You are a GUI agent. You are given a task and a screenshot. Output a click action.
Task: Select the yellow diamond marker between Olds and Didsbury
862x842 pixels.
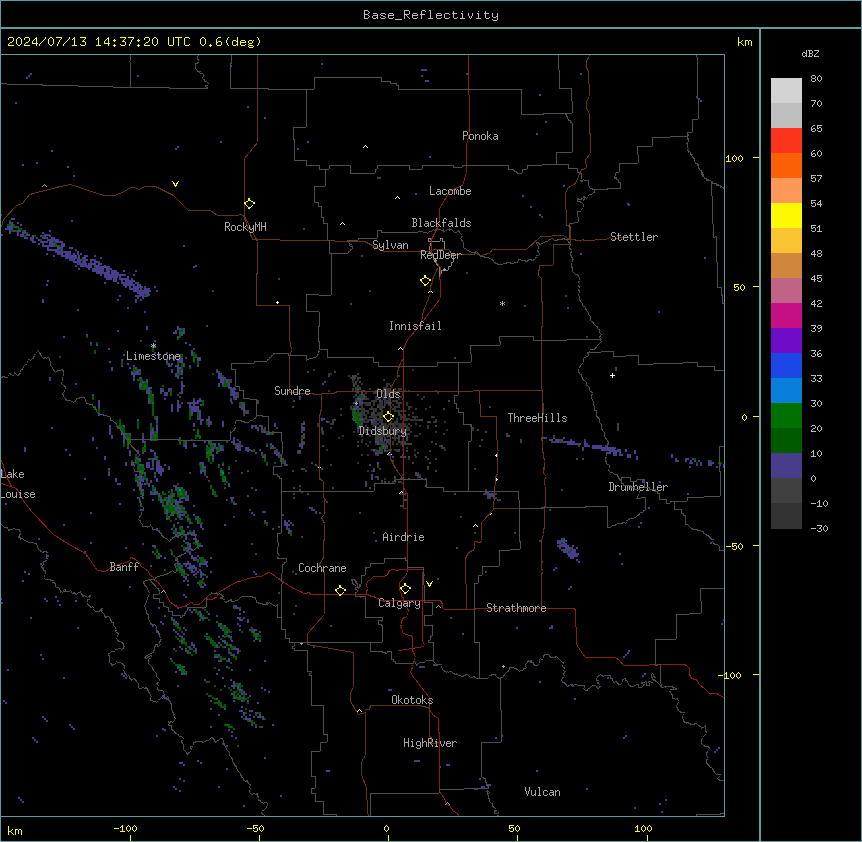pyautogui.click(x=388, y=417)
